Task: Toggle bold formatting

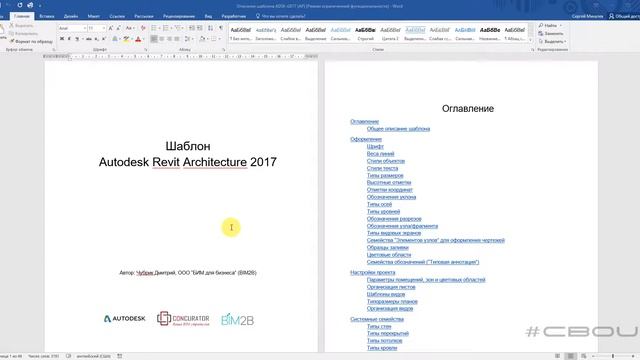Action: coord(62,39)
